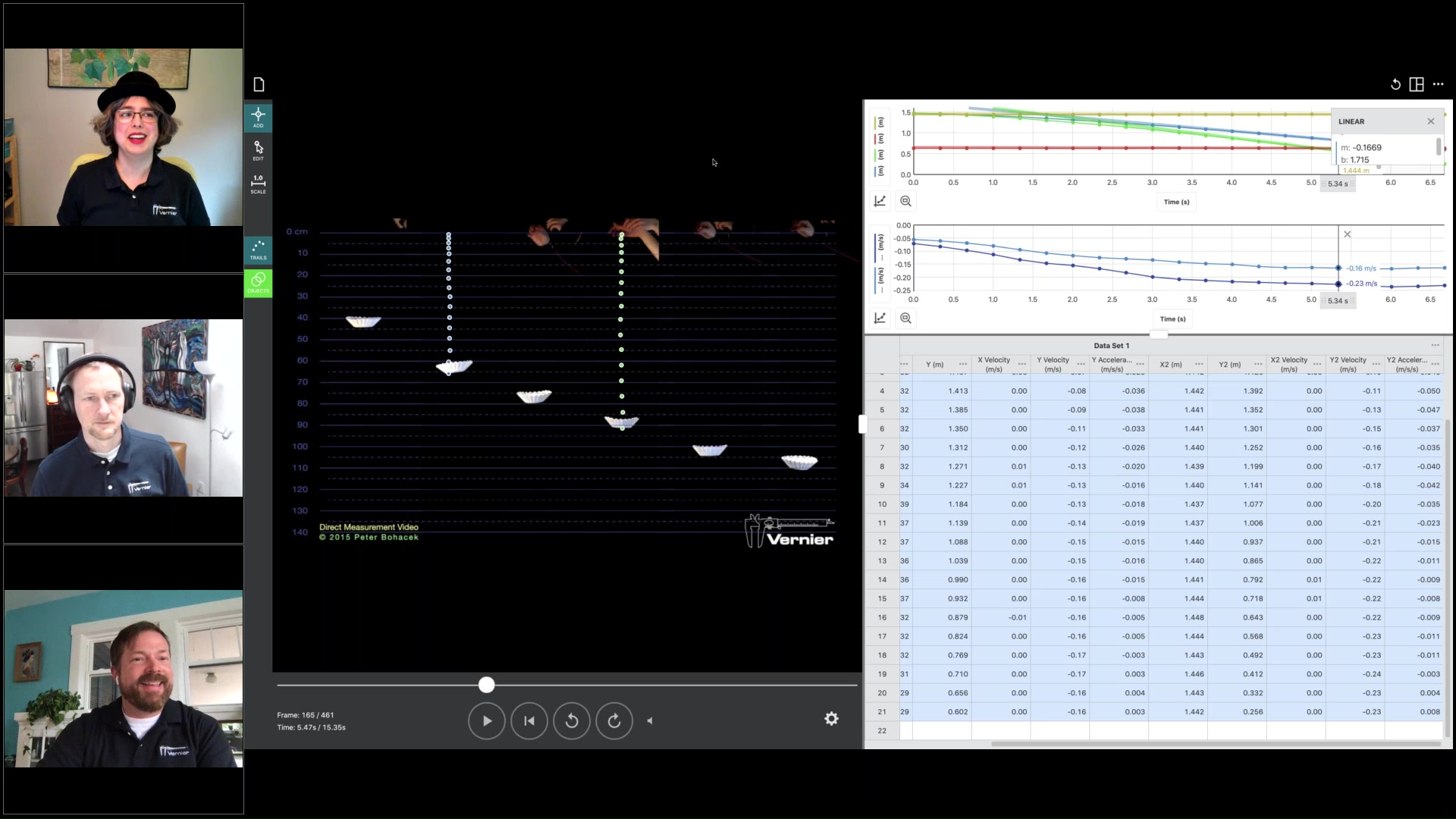Toggle the yellow (m) plot in legend
This screenshot has height=819, width=1456.
click(x=880, y=123)
